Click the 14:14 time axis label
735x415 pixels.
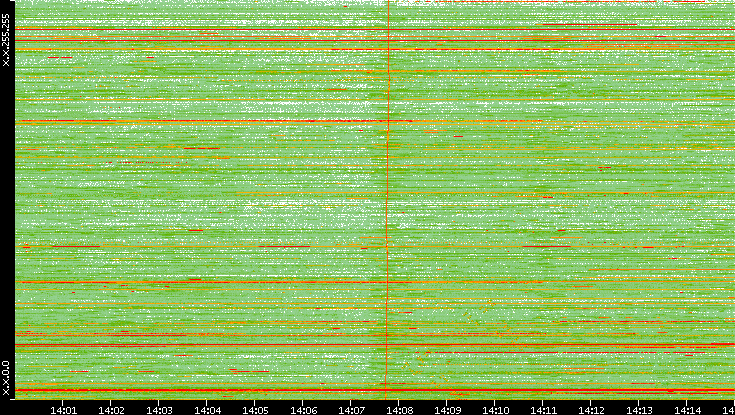point(687,411)
